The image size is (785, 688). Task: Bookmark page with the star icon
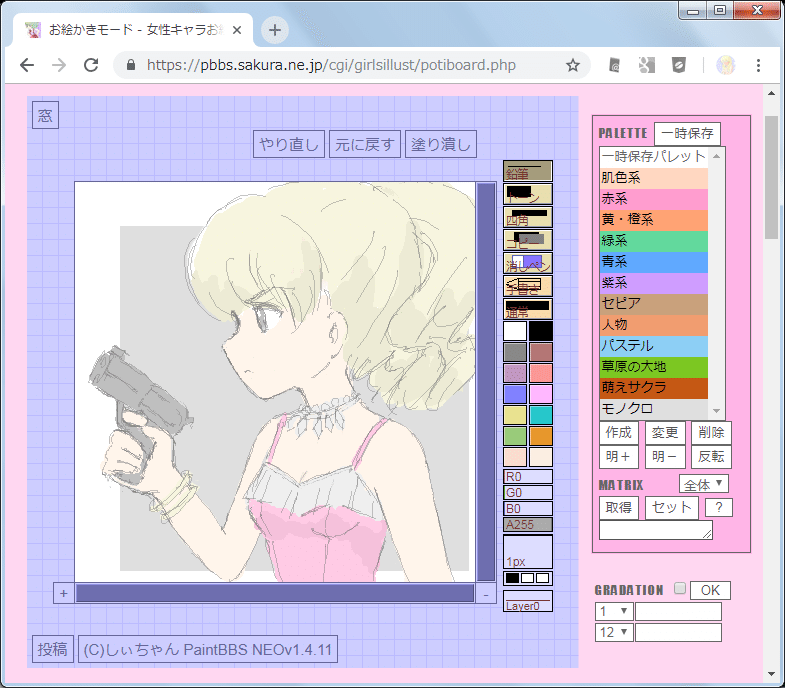pyautogui.click(x=573, y=65)
